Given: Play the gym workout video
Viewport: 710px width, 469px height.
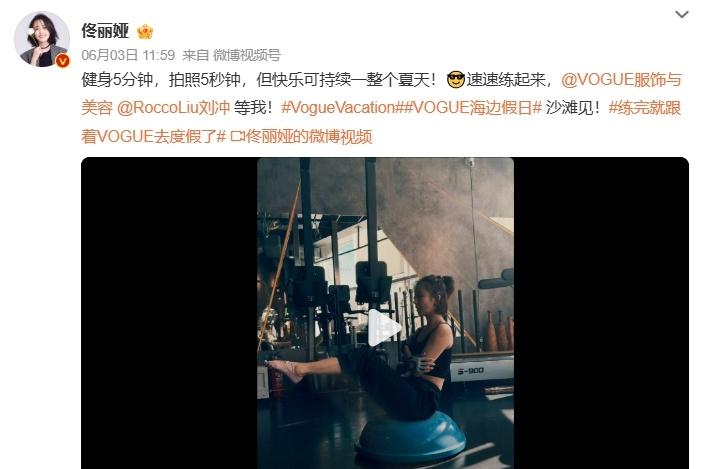Looking at the screenshot, I should 384,328.
